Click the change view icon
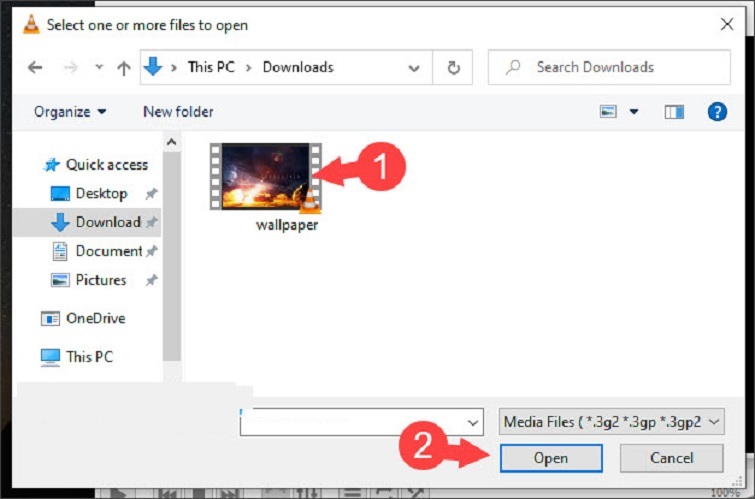The width and height of the screenshot is (755, 499). click(608, 112)
